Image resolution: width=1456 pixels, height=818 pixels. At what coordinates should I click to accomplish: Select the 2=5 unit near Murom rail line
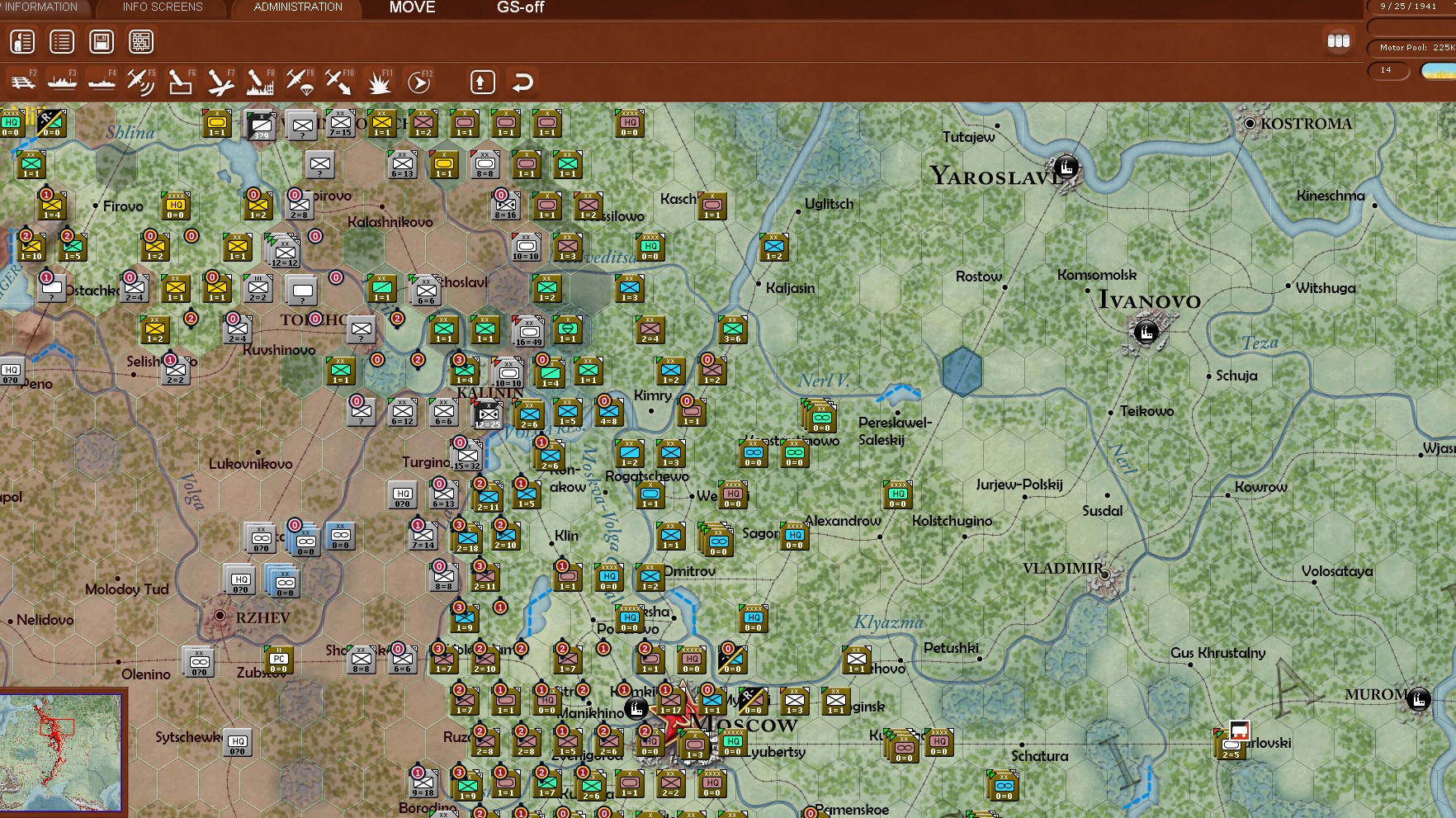point(1231,745)
